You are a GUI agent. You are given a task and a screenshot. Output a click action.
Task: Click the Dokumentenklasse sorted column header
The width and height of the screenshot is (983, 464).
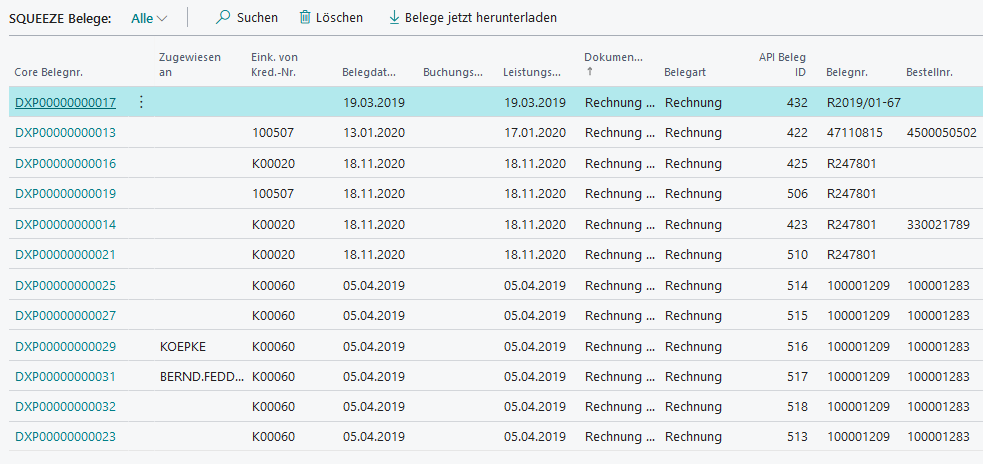coord(613,58)
